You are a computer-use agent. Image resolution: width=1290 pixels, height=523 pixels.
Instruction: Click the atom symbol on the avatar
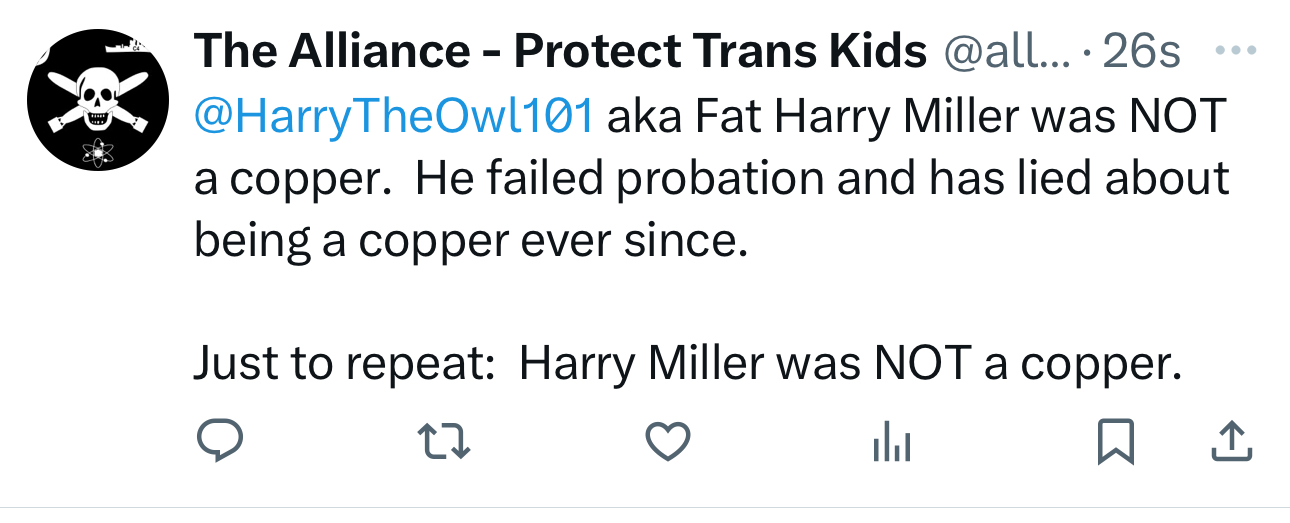tap(99, 154)
